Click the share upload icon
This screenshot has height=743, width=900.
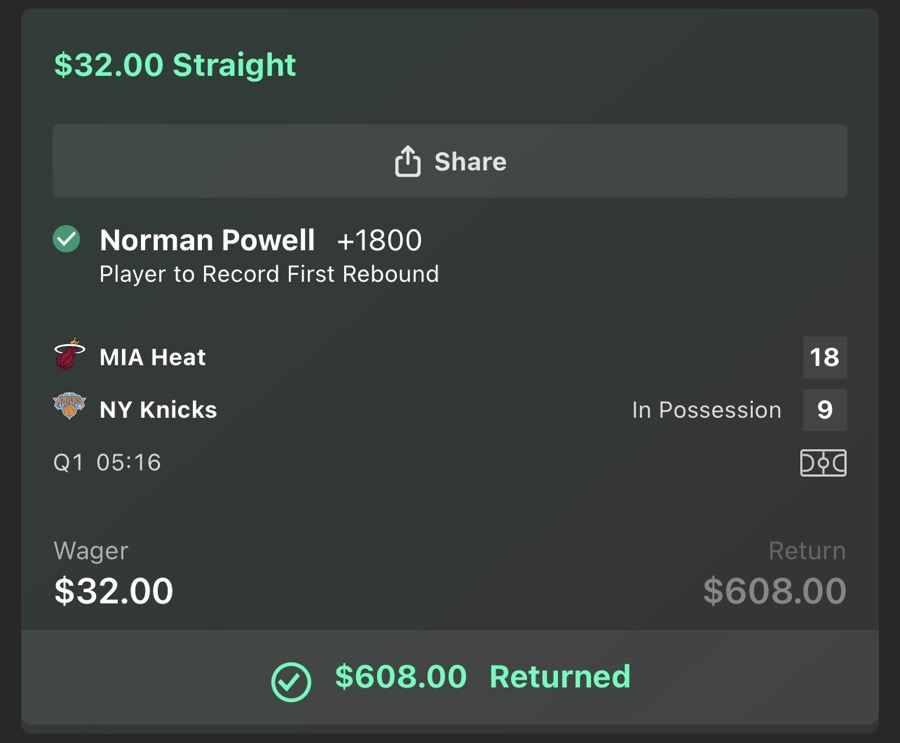[x=409, y=160]
